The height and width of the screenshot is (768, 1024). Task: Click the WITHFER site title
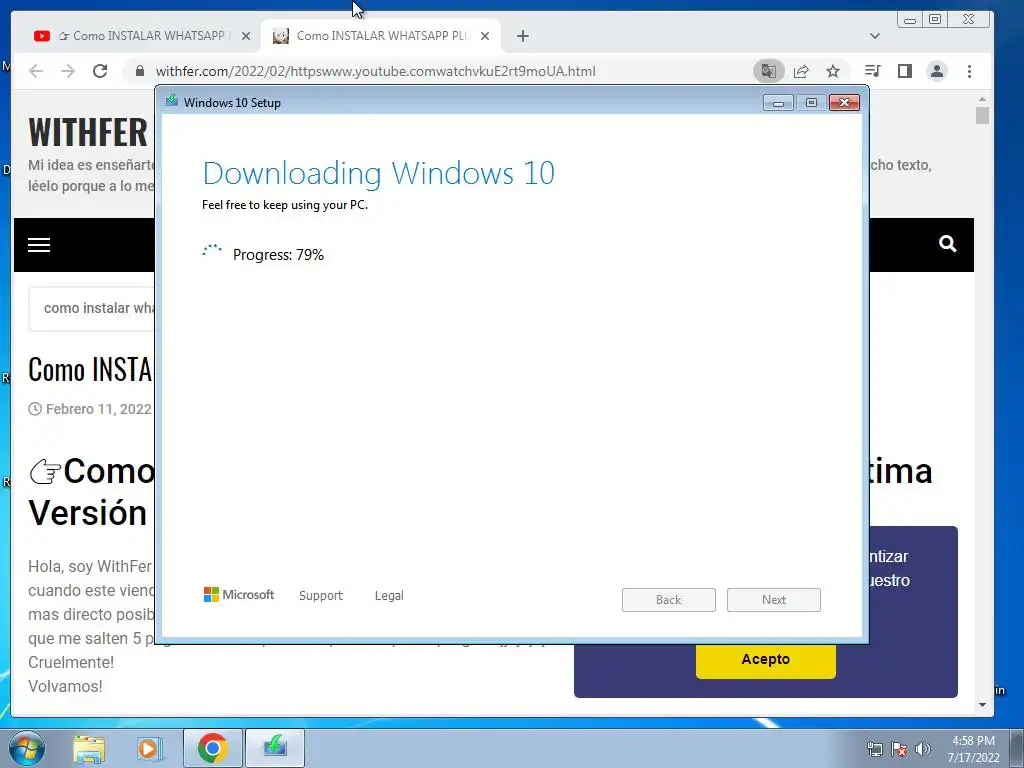88,132
